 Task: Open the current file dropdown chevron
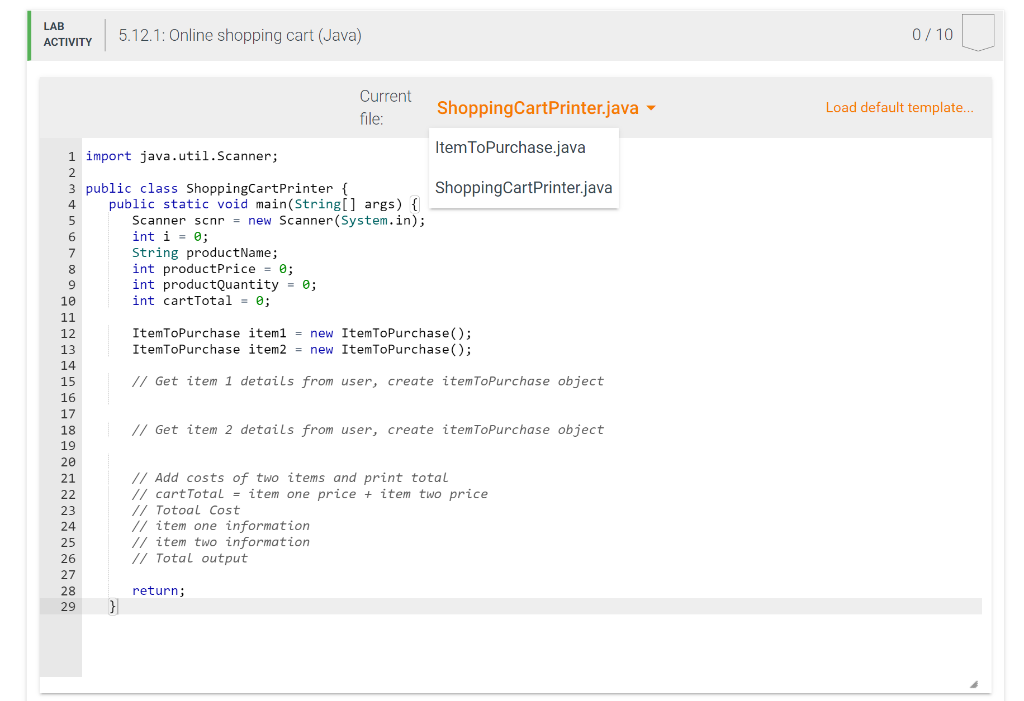(651, 108)
